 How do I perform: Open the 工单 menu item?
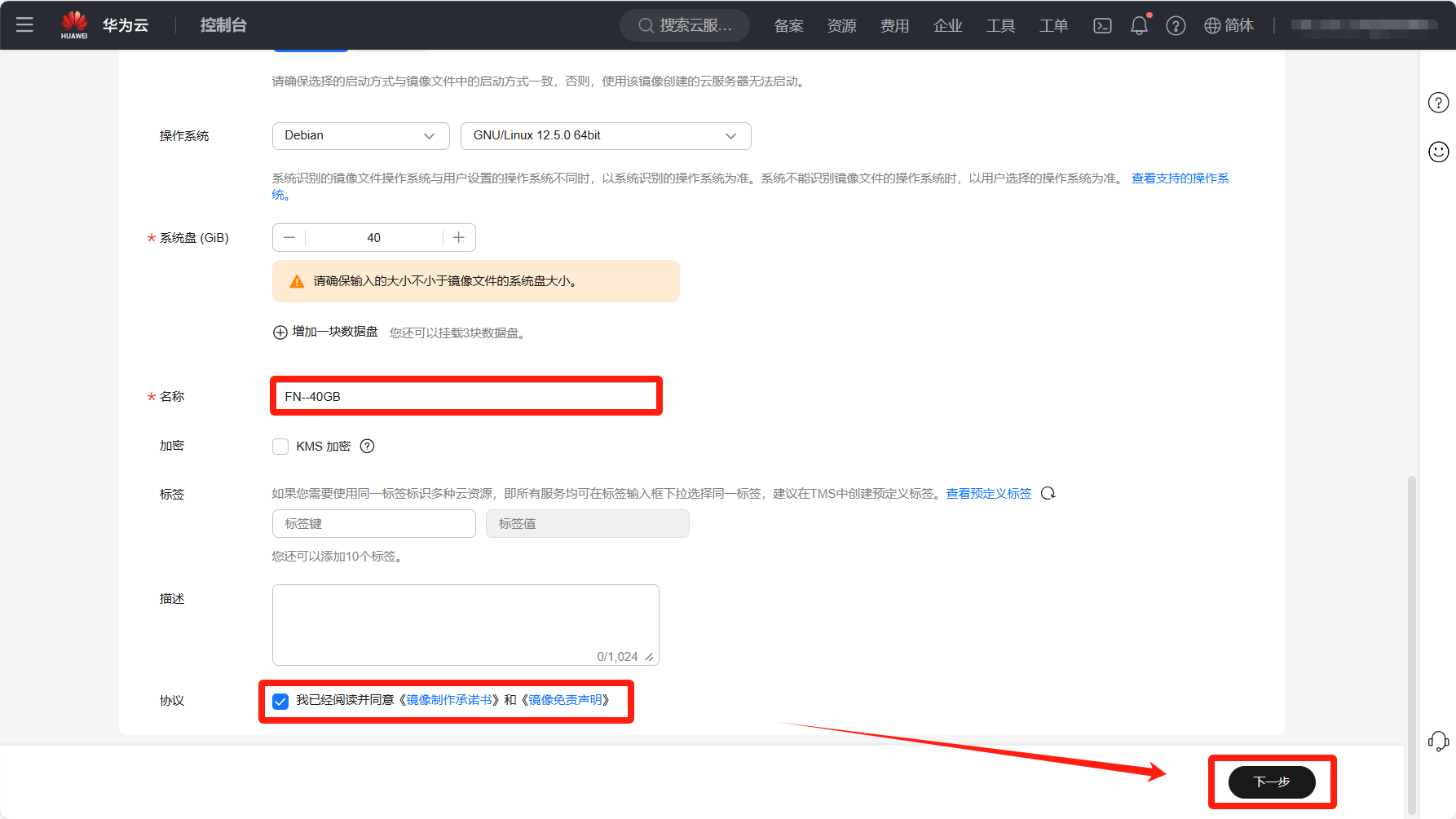point(1053,25)
